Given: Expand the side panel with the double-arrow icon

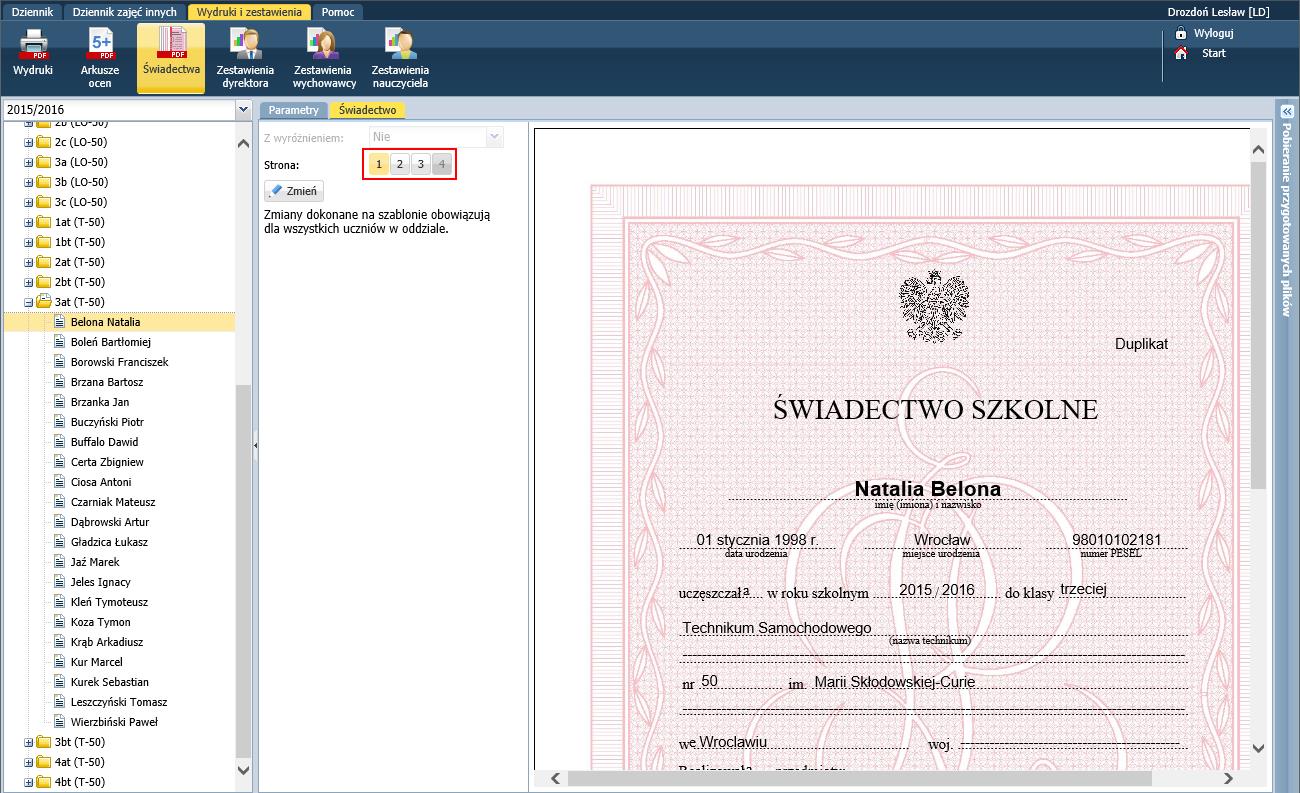Looking at the screenshot, I should tap(1287, 112).
